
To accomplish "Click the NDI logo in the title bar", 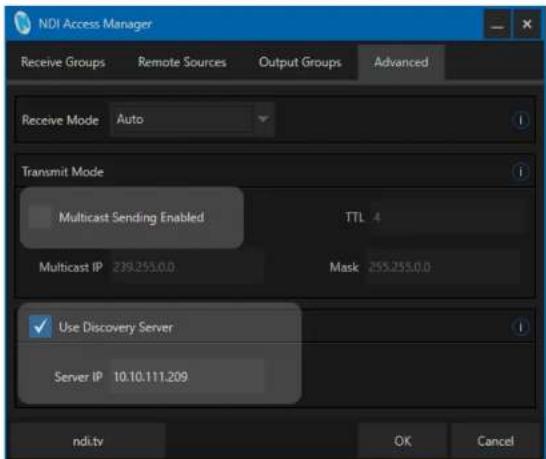I will pos(22,23).
